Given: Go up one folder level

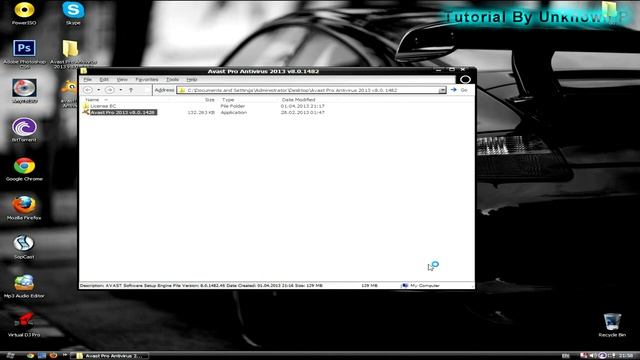Looking at the screenshot, I should [x=131, y=90].
